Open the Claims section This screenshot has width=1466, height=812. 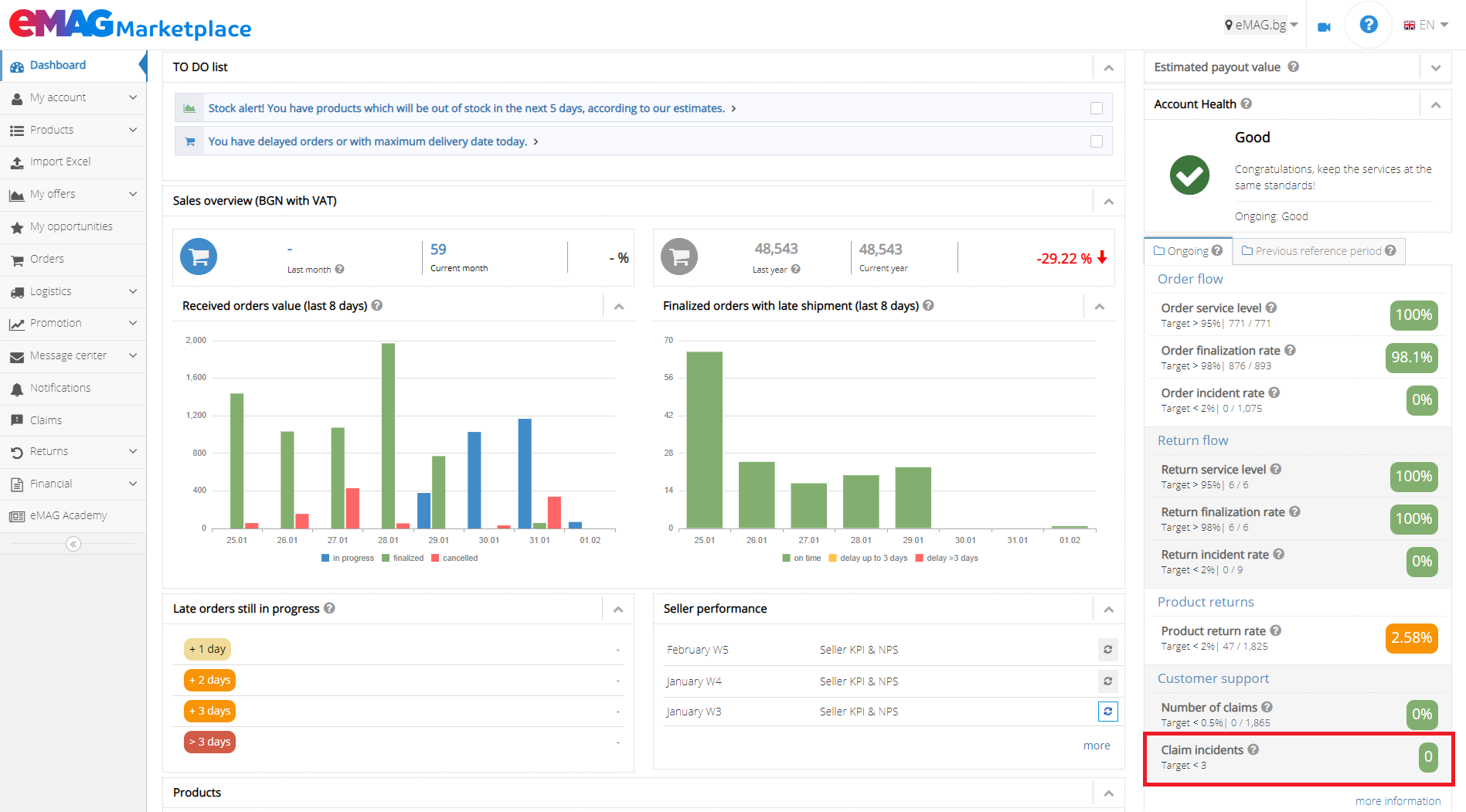pos(46,420)
